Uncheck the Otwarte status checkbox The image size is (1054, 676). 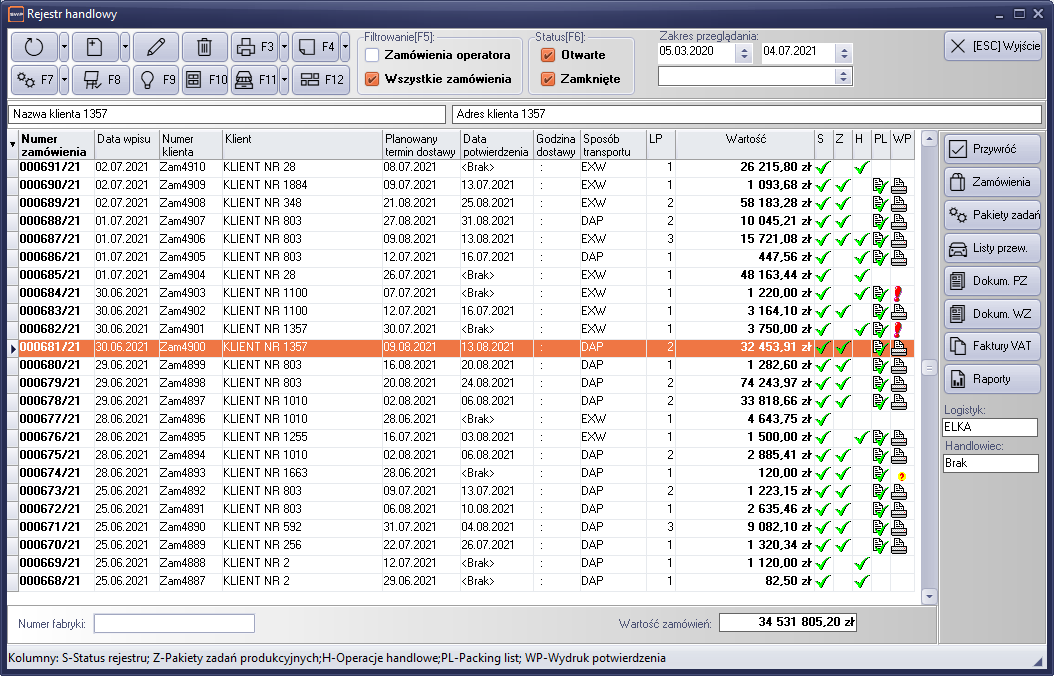[548, 55]
